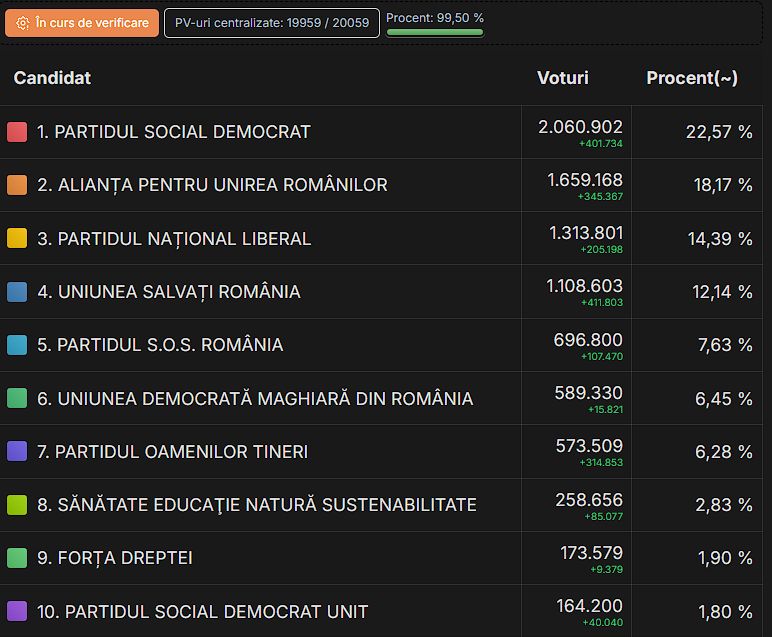Screen dimensions: 772x637
Task: Click the green increment +9.379
Action: point(607,570)
